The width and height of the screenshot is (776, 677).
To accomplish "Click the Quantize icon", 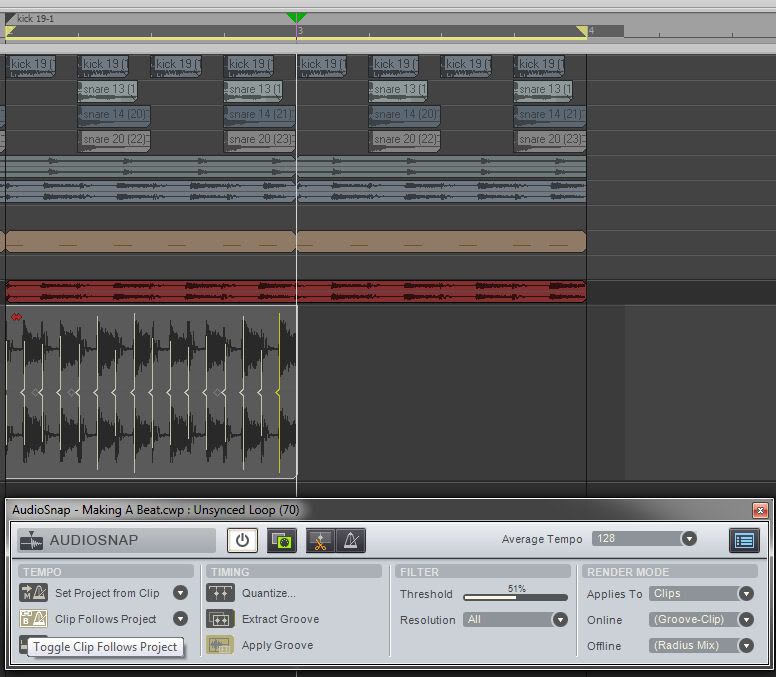I will [x=220, y=593].
